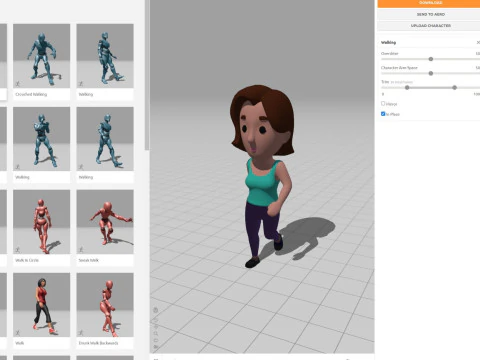Click the 'Trim' label in settings panel
The width and height of the screenshot is (480, 360).
pyautogui.click(x=385, y=82)
